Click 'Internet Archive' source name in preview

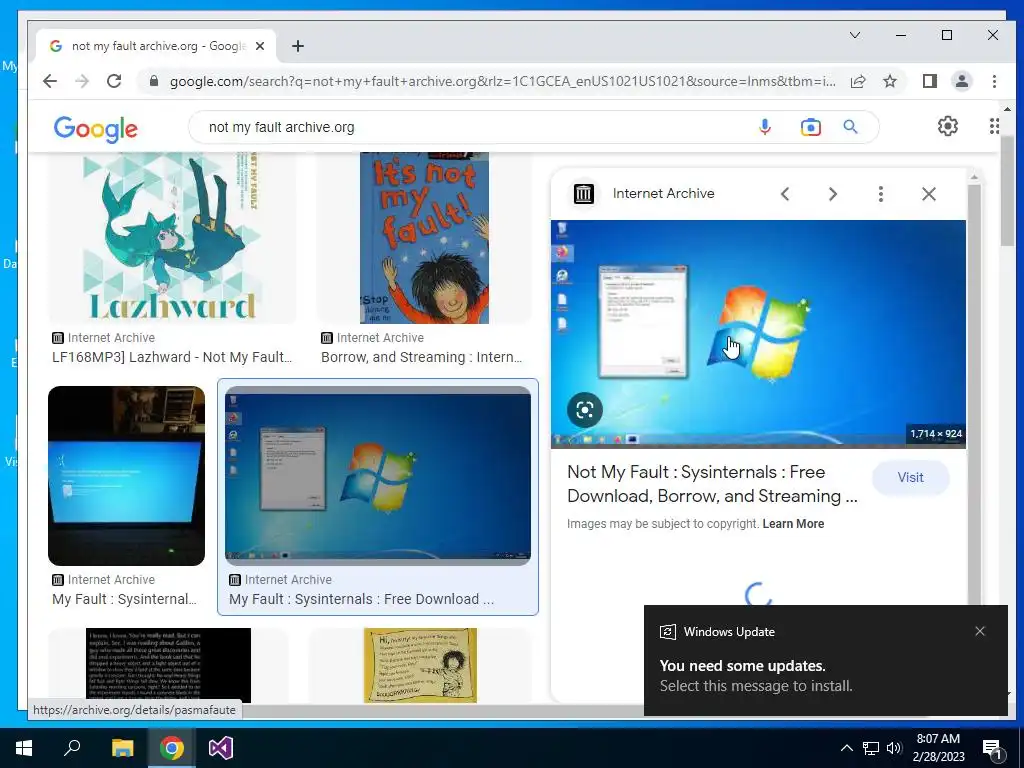pyautogui.click(x=664, y=193)
